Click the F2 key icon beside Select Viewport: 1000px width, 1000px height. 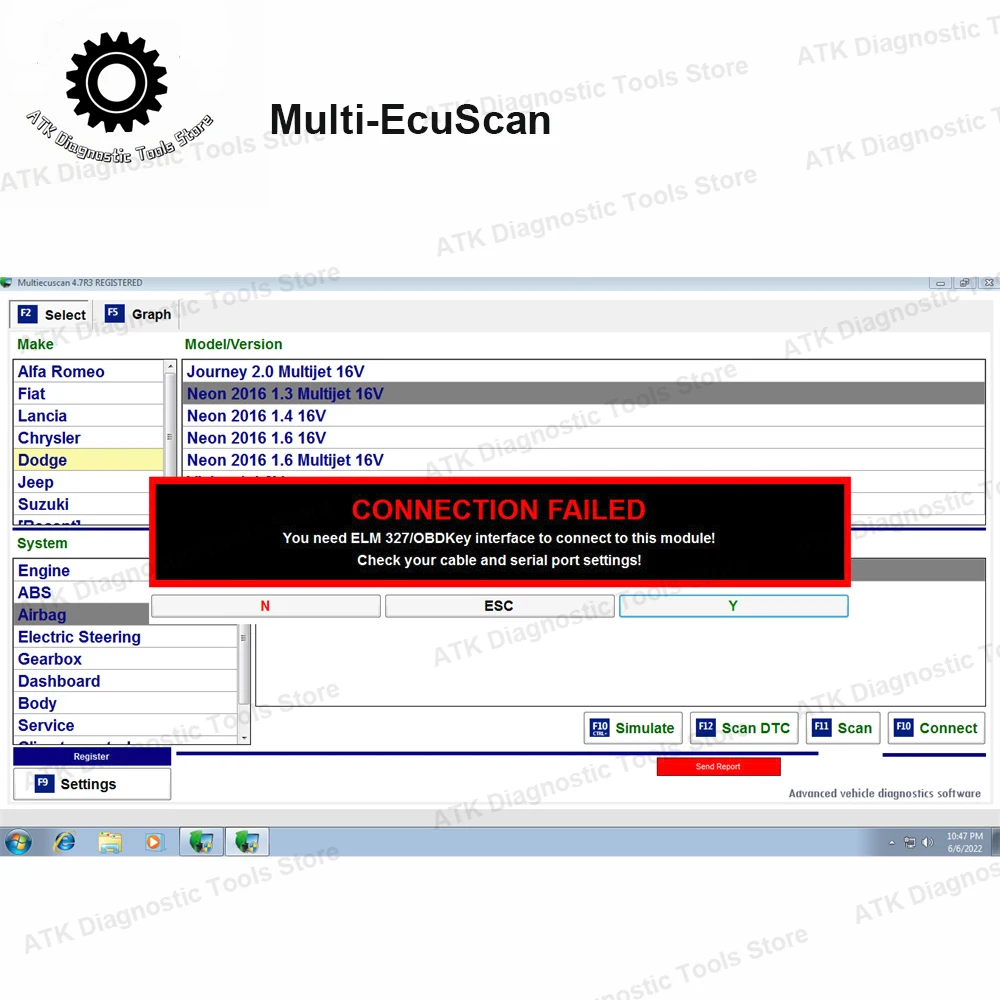click(x=27, y=314)
